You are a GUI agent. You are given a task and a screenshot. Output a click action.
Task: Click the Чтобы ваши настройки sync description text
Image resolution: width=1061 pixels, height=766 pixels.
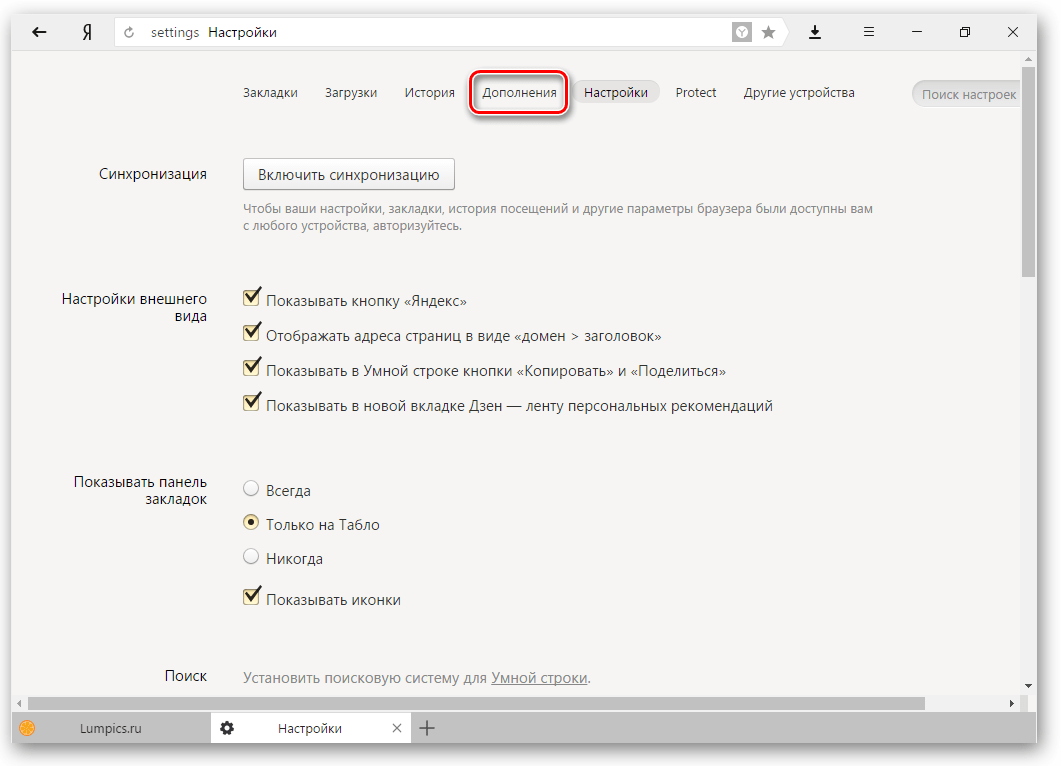[x=558, y=217]
